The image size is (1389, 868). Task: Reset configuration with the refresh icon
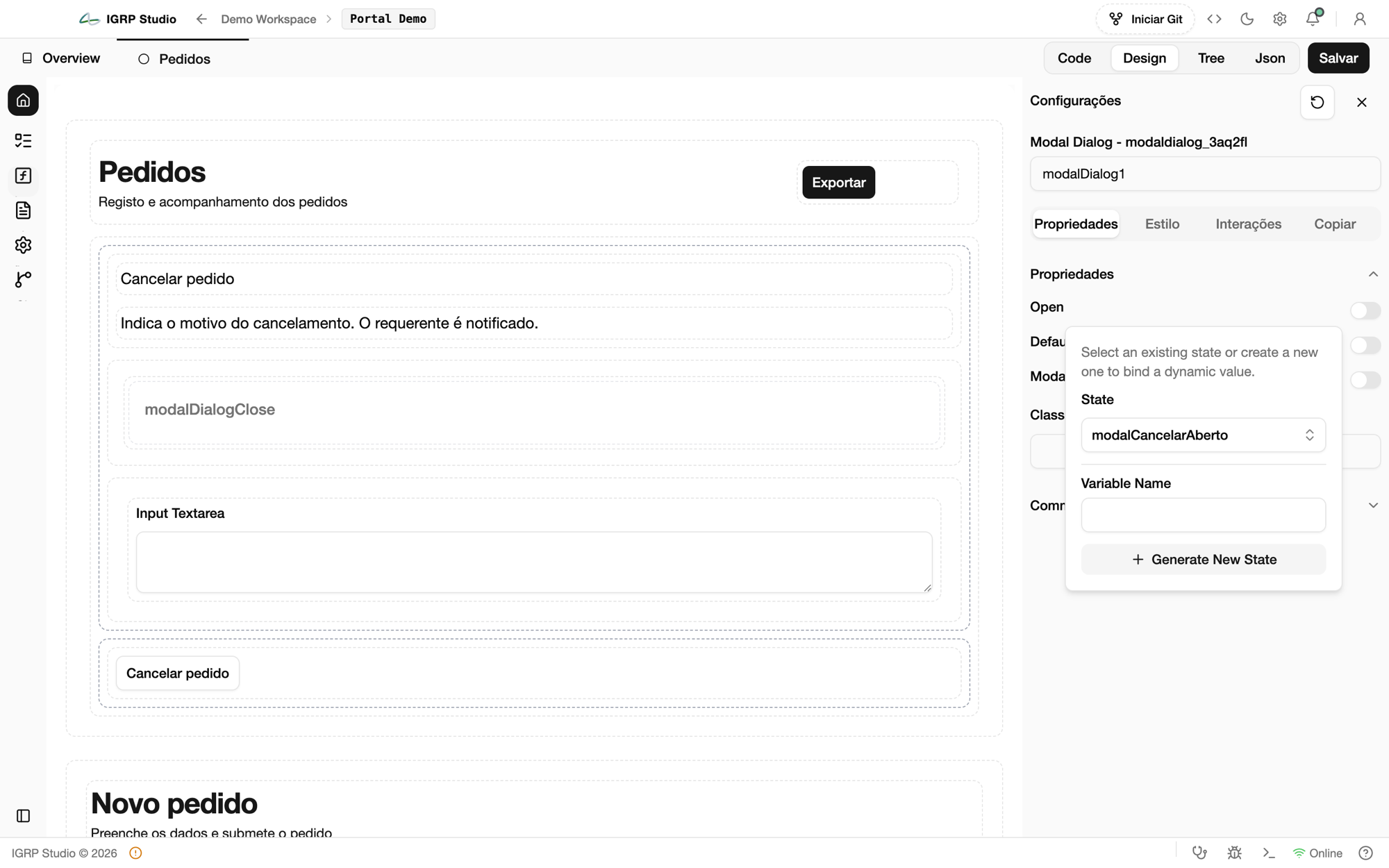[x=1317, y=102]
